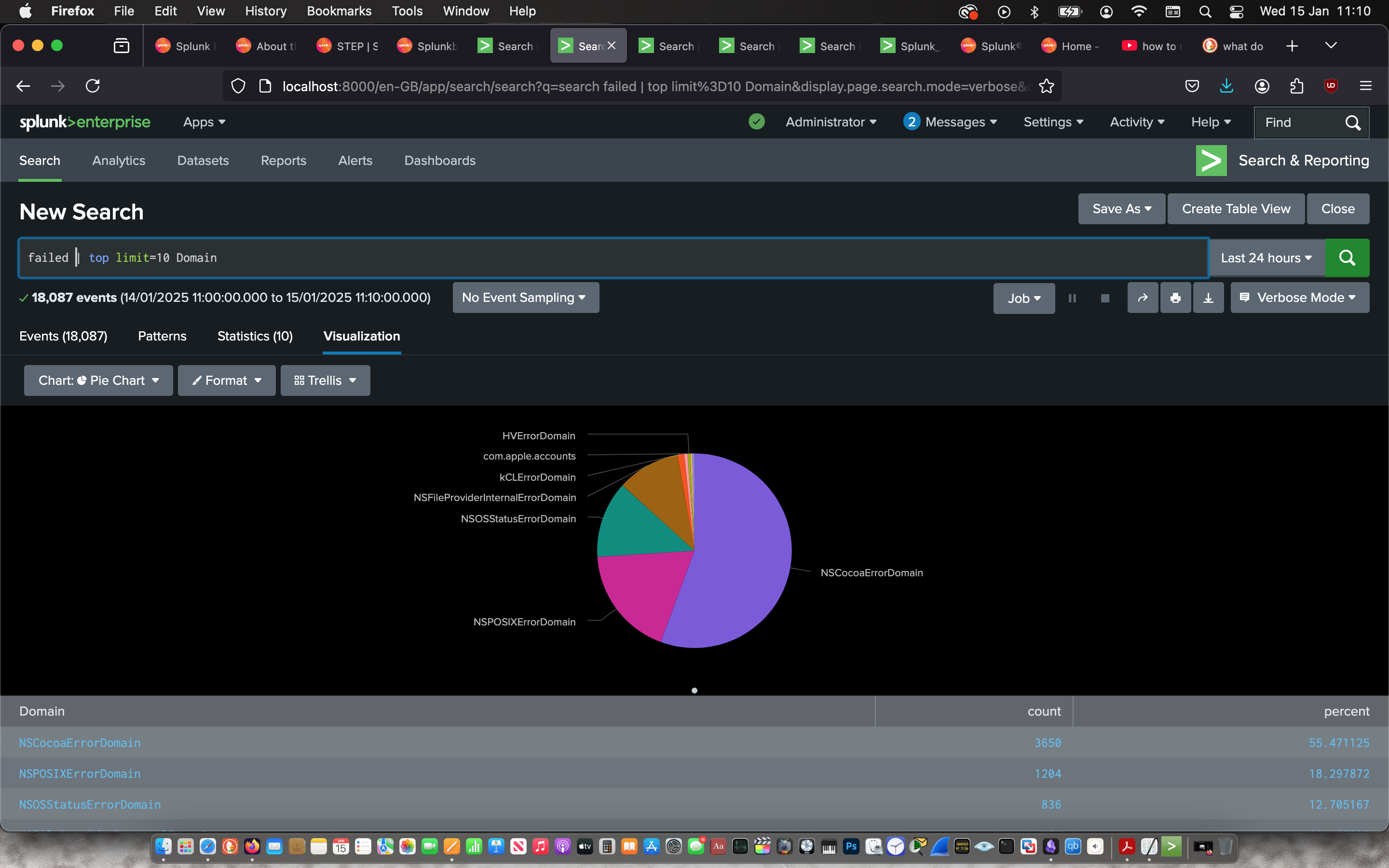Click the share job arrow icon

click(1142, 298)
